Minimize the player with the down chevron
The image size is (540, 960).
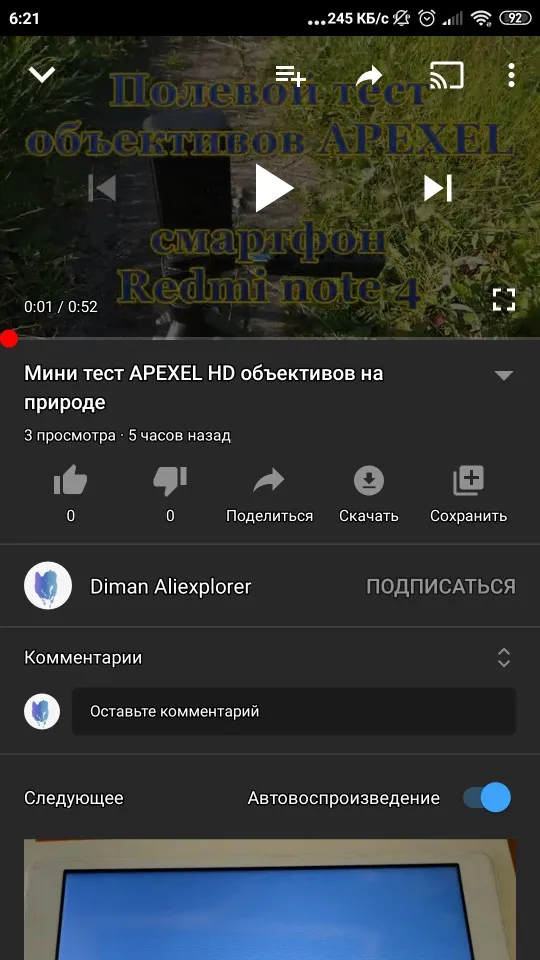[42, 75]
